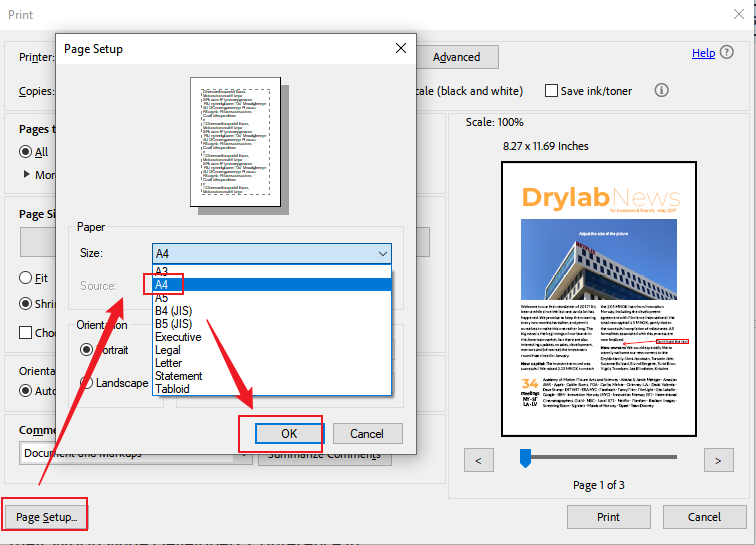Image resolution: width=756 pixels, height=545 pixels.
Task: Click the Save ink/toner info icon
Action: click(662, 90)
